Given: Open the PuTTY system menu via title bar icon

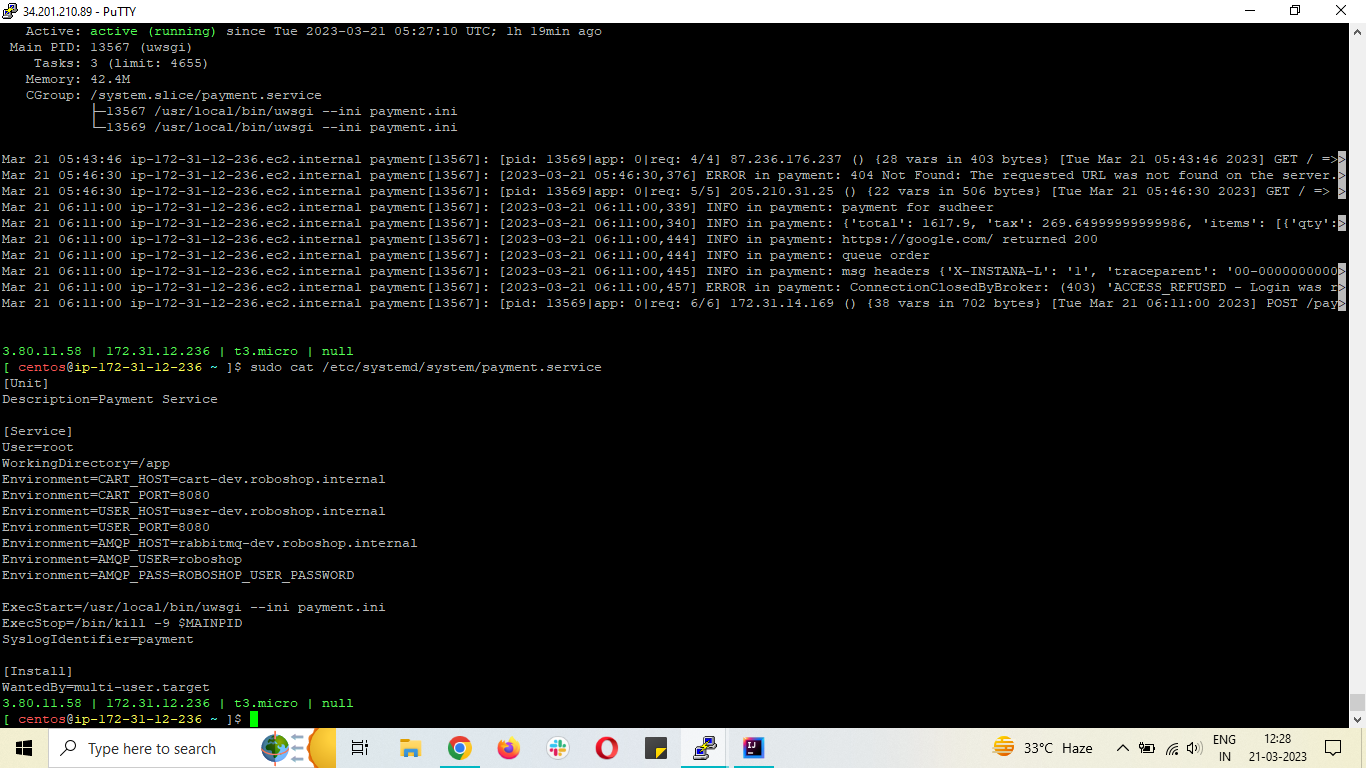Looking at the screenshot, I should (x=11, y=10).
